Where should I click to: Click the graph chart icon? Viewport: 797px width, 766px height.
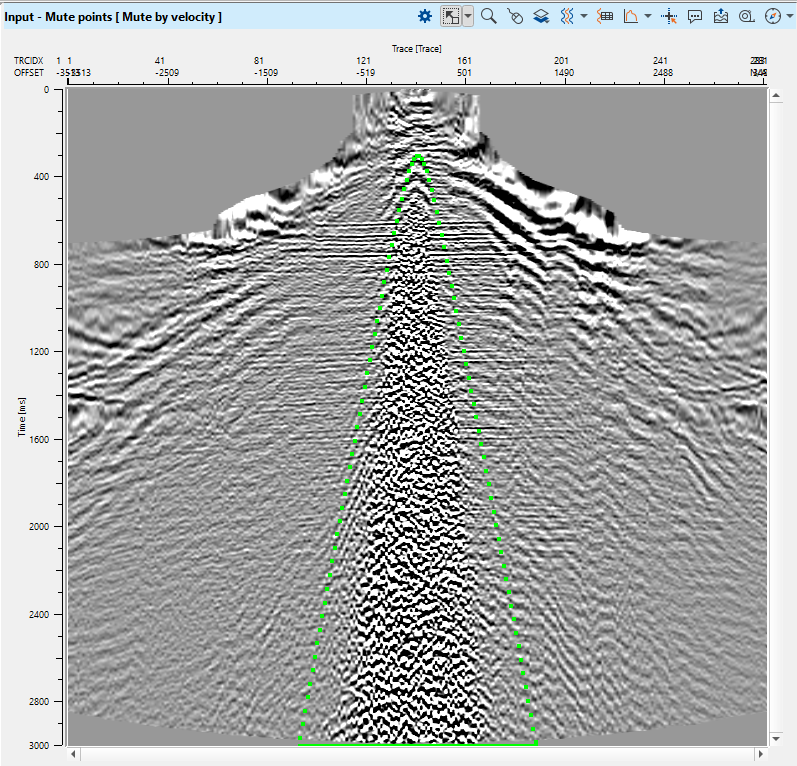631,16
